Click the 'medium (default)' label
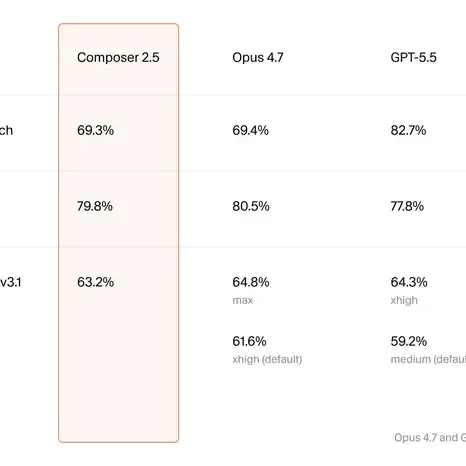Viewport: 466px width, 466px height. (428, 359)
